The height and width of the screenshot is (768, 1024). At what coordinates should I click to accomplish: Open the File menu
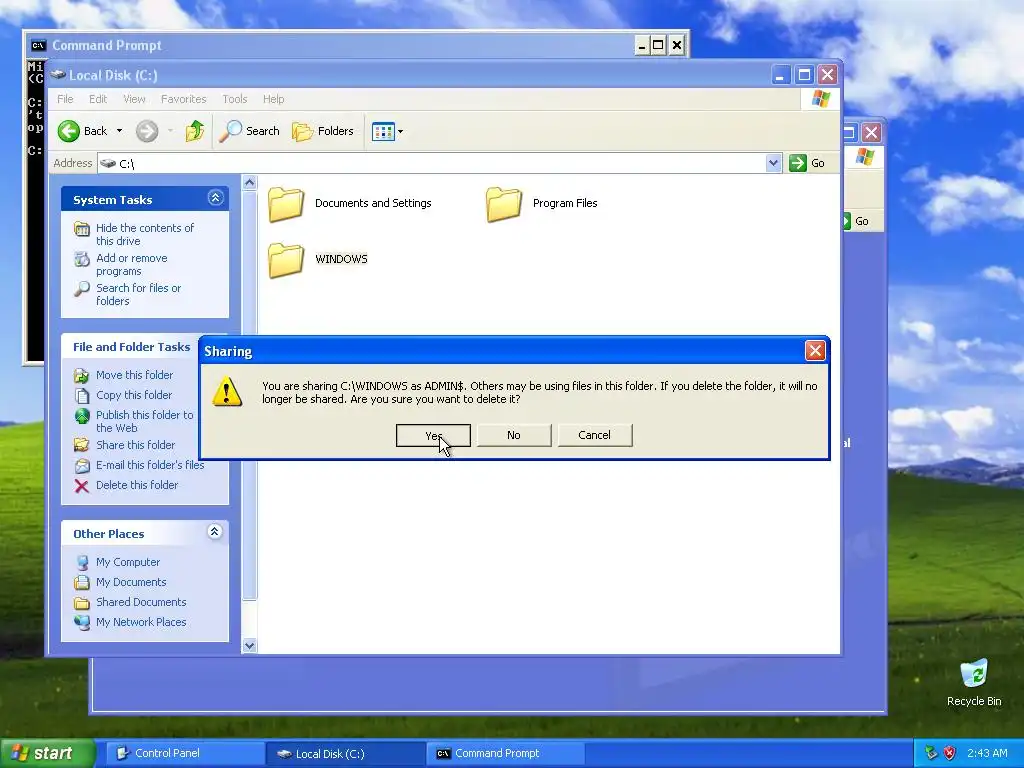(65, 99)
